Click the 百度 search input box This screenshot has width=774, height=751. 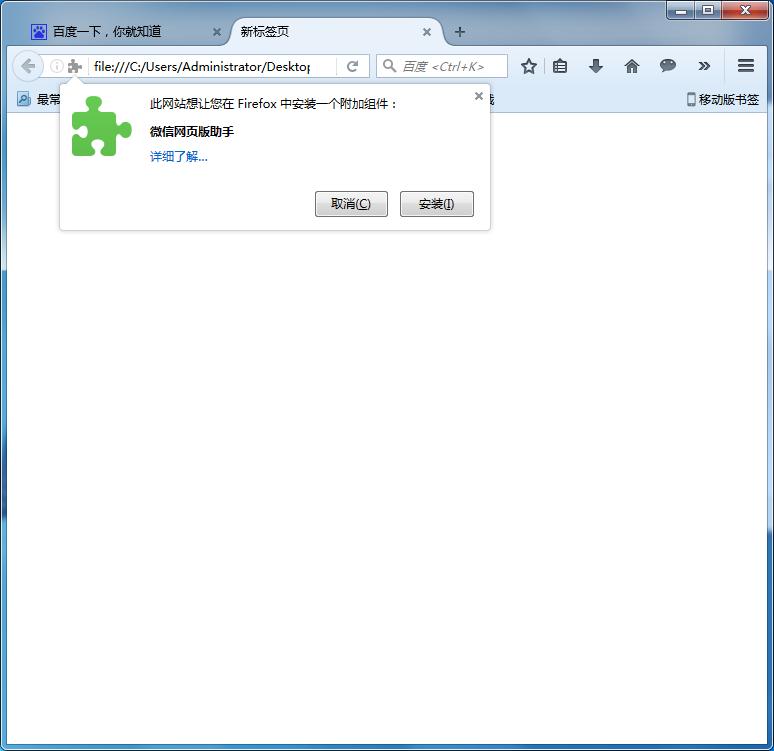pos(450,66)
